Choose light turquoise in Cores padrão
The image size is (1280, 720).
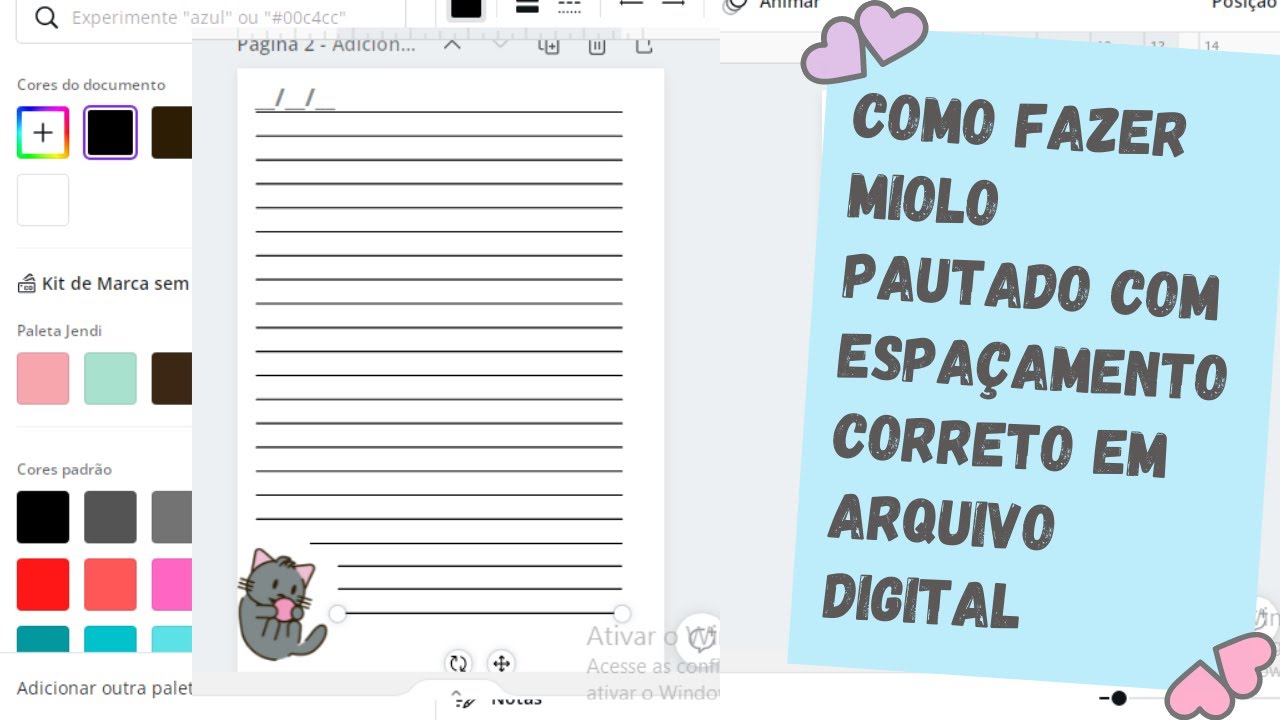(172, 639)
